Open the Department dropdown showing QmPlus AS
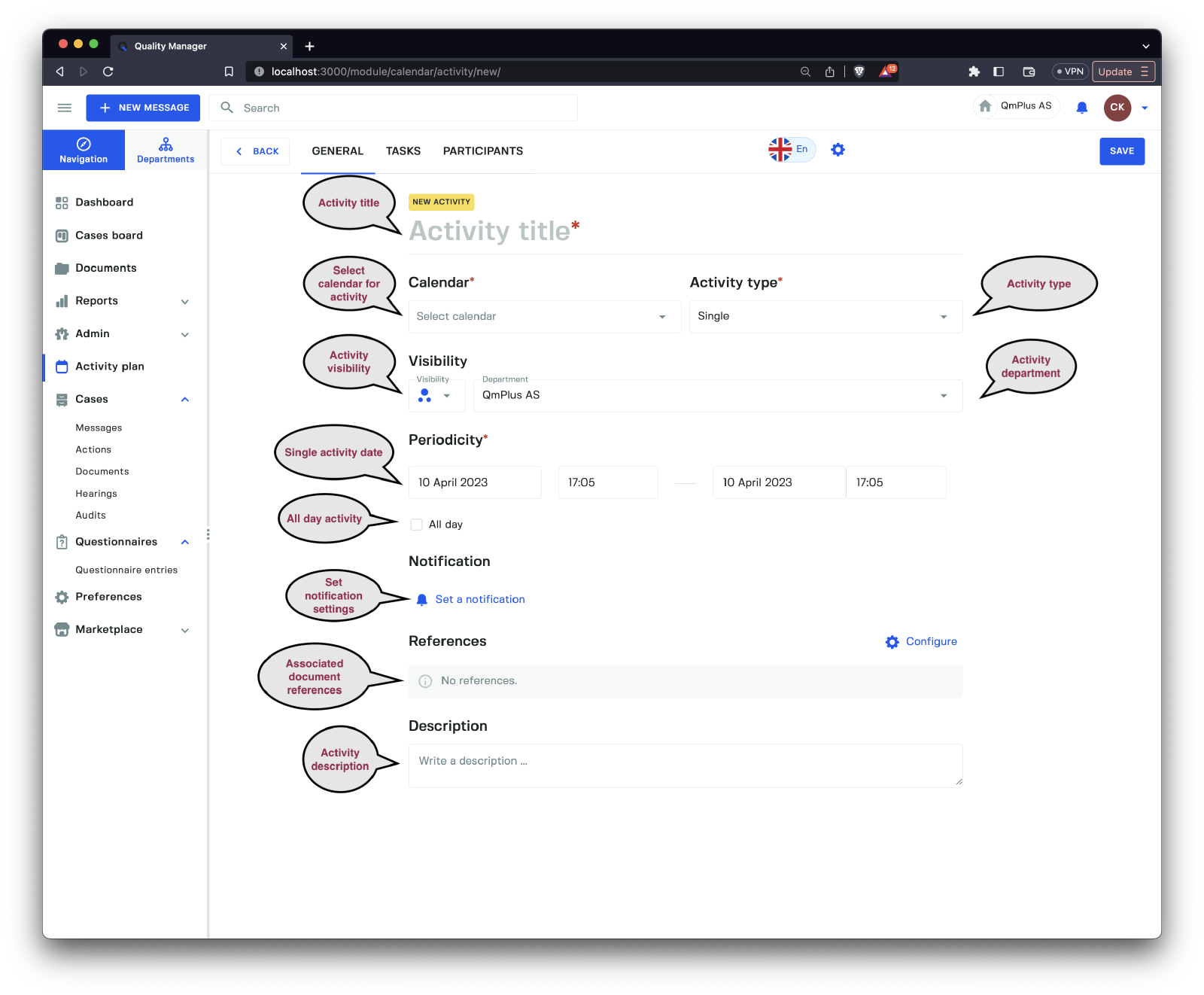1204x995 pixels. [x=717, y=396]
